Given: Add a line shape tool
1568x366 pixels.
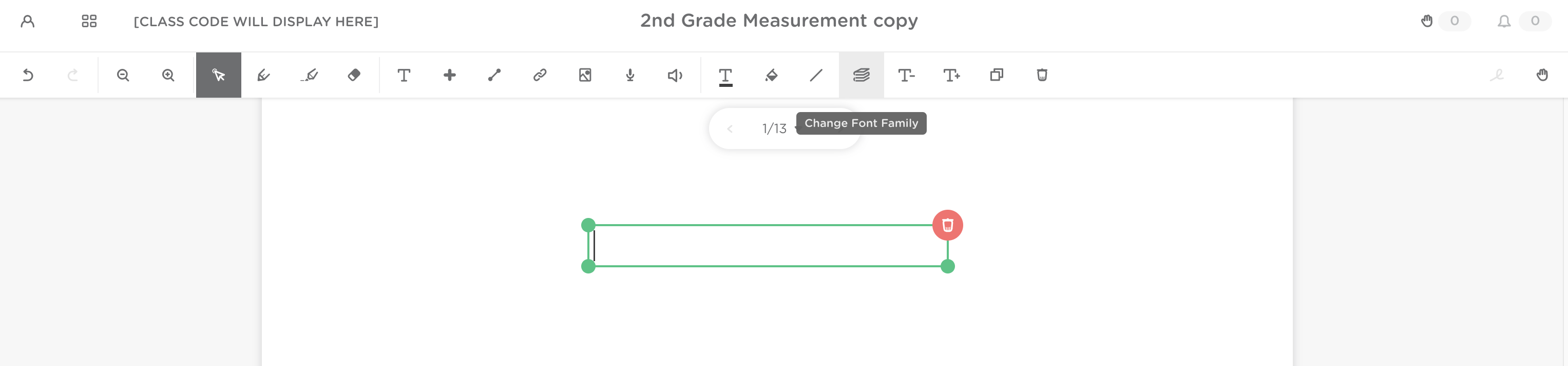Looking at the screenshot, I should (x=494, y=75).
